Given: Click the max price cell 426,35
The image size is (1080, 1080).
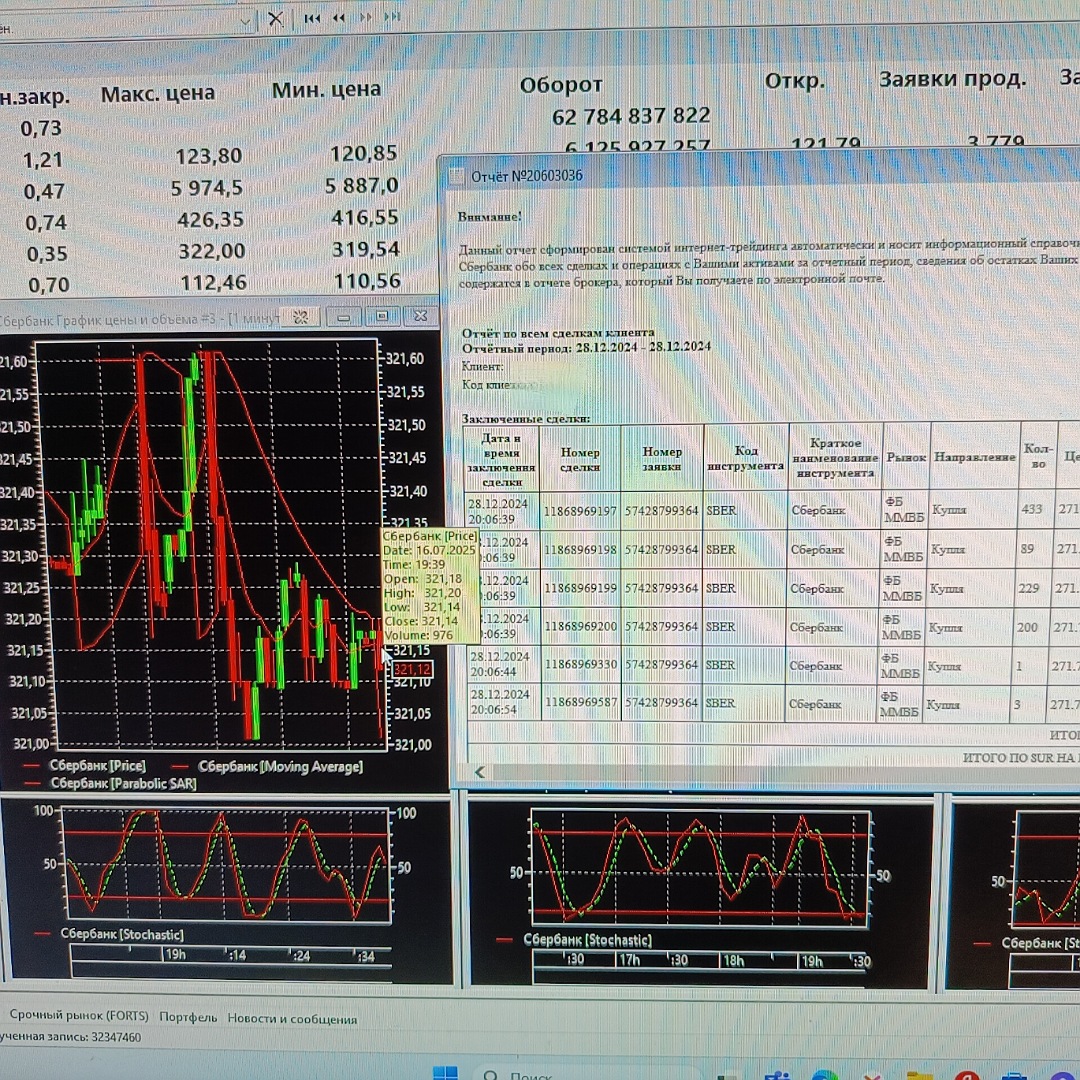Looking at the screenshot, I should click(x=210, y=219).
